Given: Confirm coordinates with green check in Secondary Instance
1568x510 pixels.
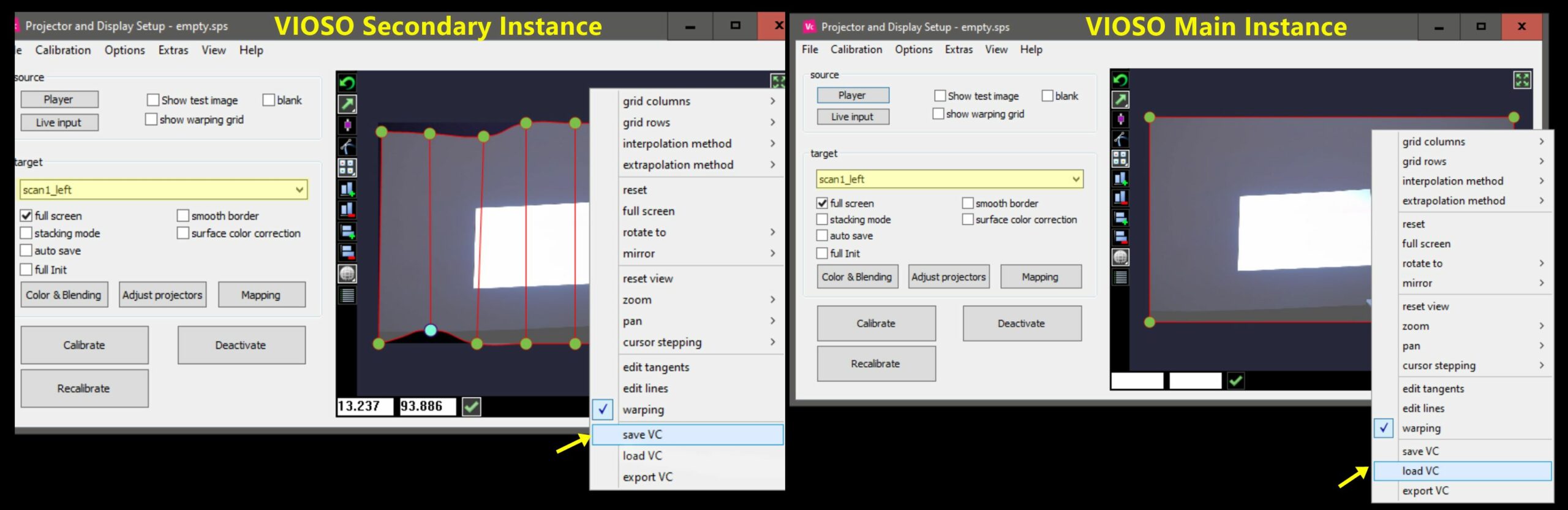Looking at the screenshot, I should [x=472, y=406].
